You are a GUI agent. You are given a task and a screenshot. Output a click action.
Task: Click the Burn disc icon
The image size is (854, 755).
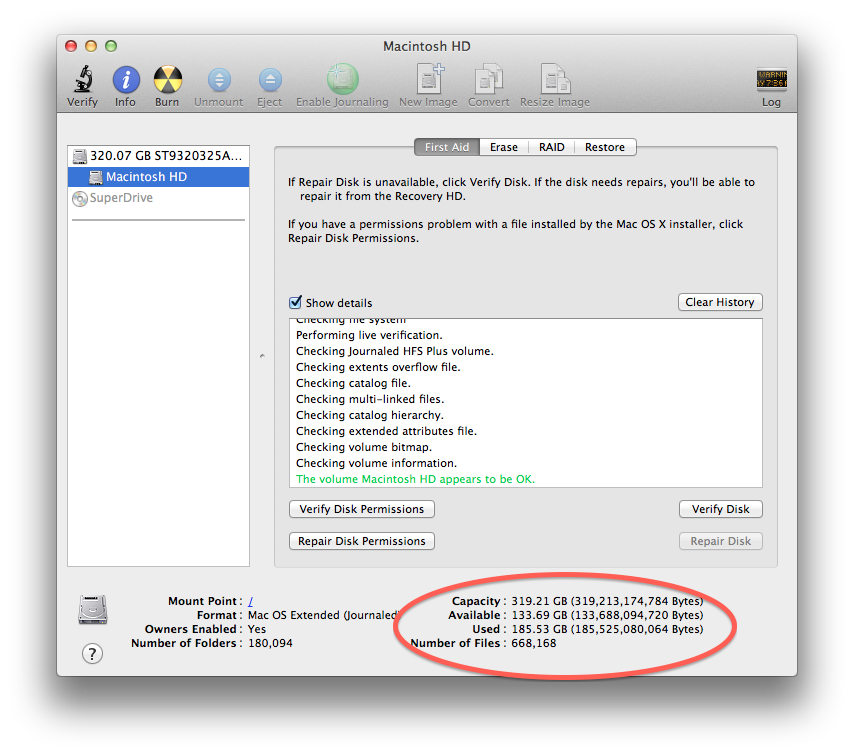click(x=167, y=80)
